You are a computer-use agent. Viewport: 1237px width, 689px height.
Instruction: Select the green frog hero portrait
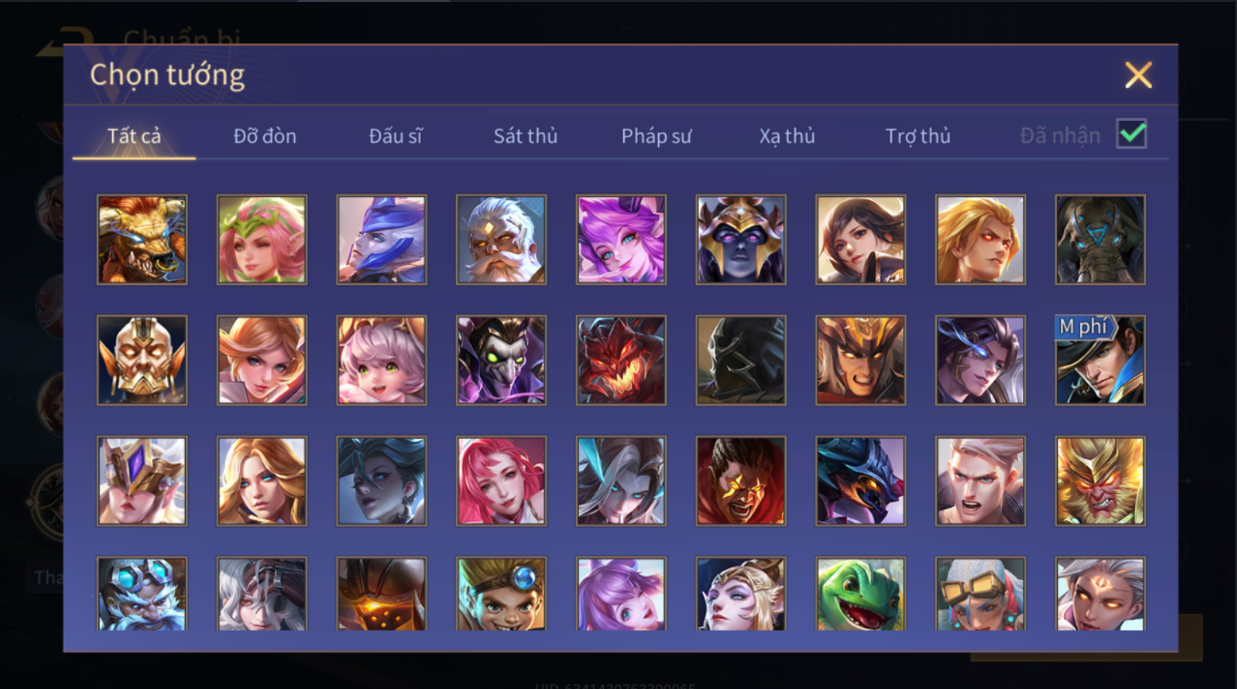[x=860, y=594]
